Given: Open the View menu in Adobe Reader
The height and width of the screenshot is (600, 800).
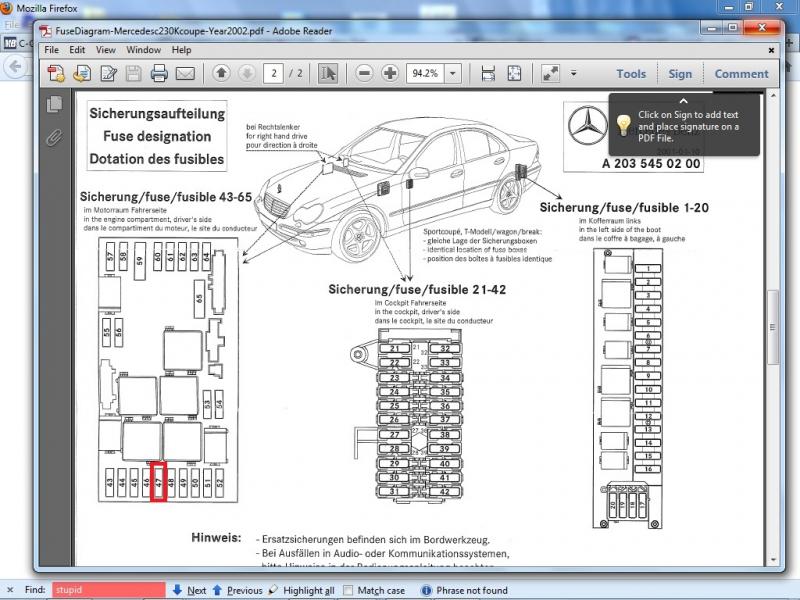Looking at the screenshot, I should (x=106, y=50).
